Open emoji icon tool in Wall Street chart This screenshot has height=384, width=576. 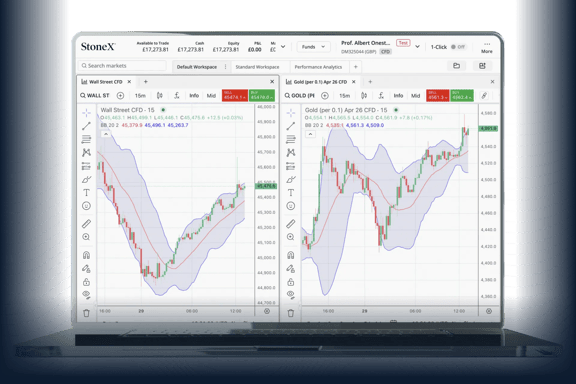86,206
